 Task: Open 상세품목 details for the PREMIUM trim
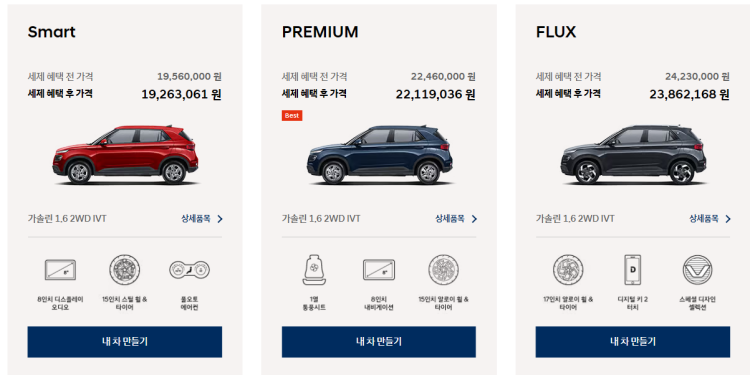(x=456, y=219)
